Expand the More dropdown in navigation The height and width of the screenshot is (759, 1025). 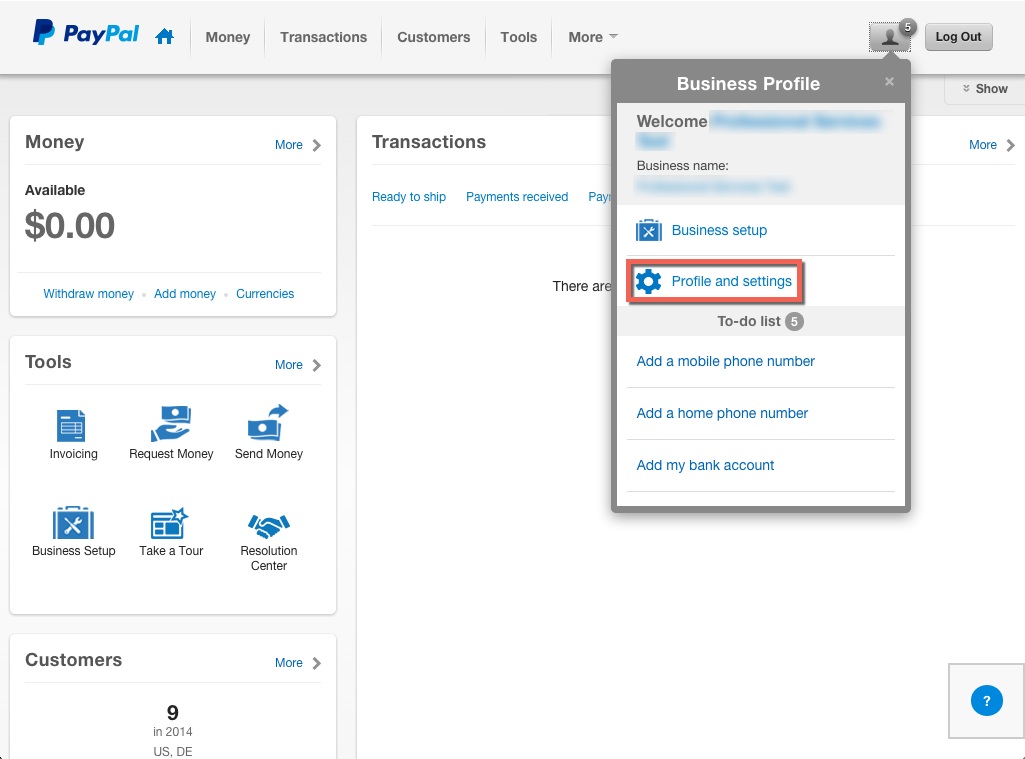(593, 37)
